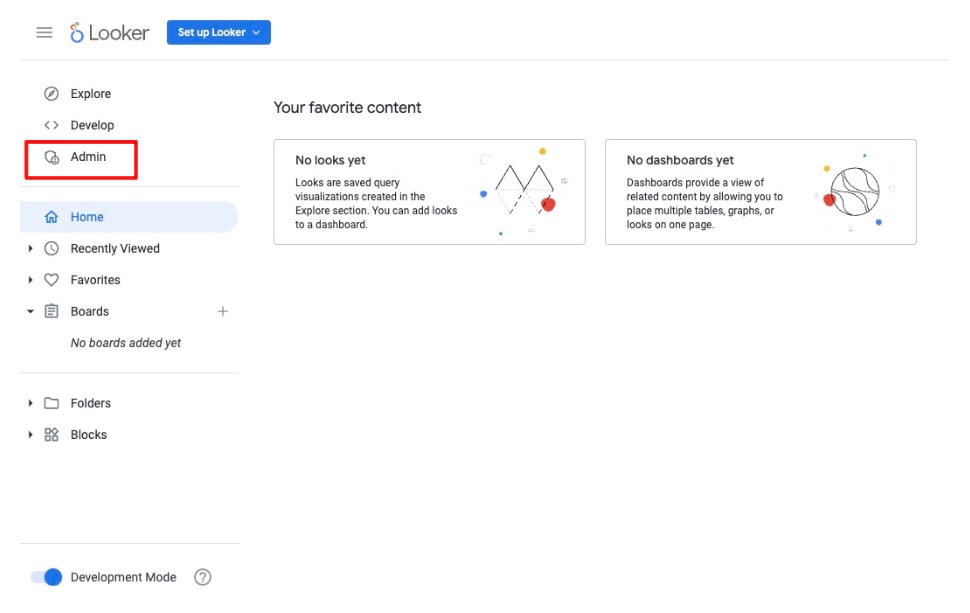This screenshot has height=613, width=970.
Task: Click the Home house icon
Action: 51,216
